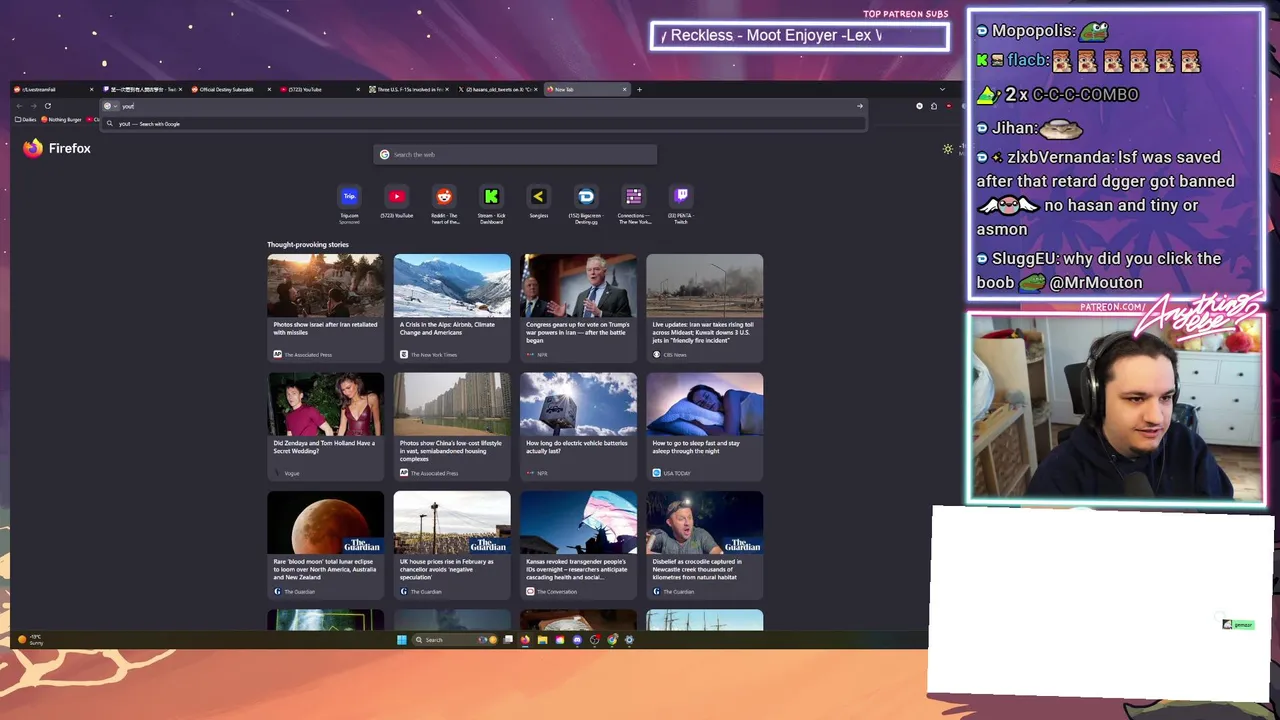Click the 'Thought-provoking stories' heading

pyautogui.click(x=308, y=244)
